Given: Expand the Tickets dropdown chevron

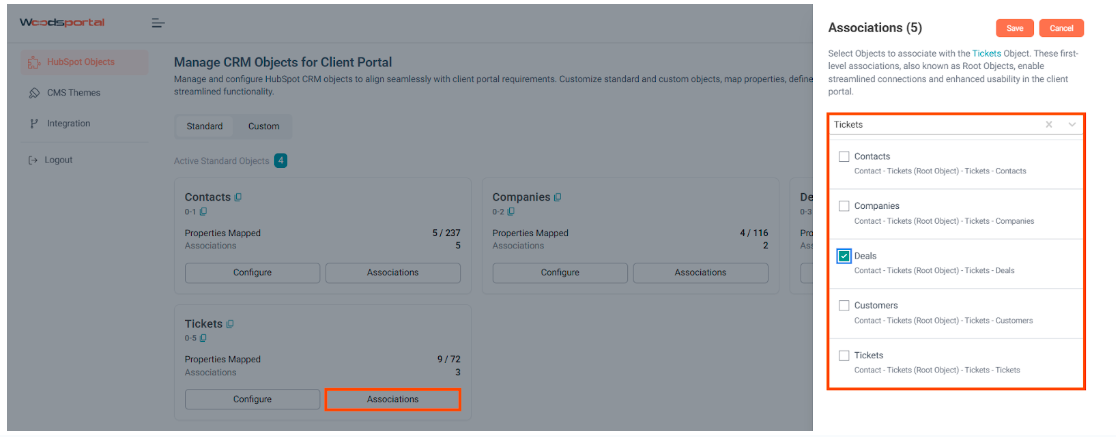Looking at the screenshot, I should [x=1072, y=125].
